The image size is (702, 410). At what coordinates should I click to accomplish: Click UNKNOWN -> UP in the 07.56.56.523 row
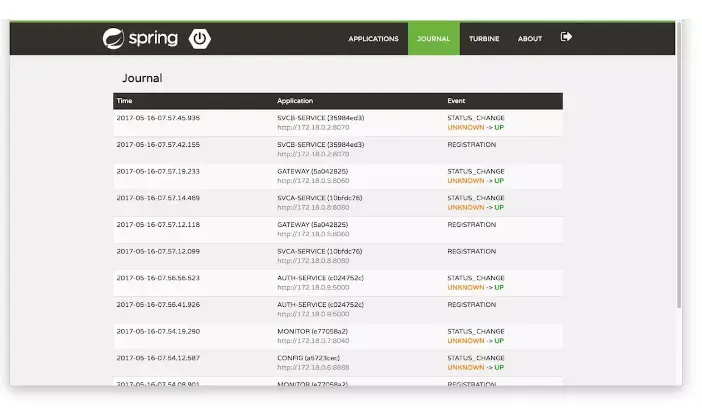[476, 287]
